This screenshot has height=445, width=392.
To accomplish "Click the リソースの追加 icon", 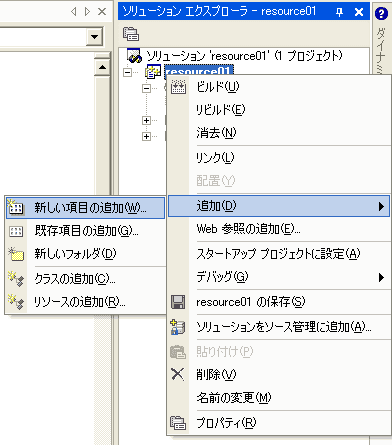I will click(16, 302).
